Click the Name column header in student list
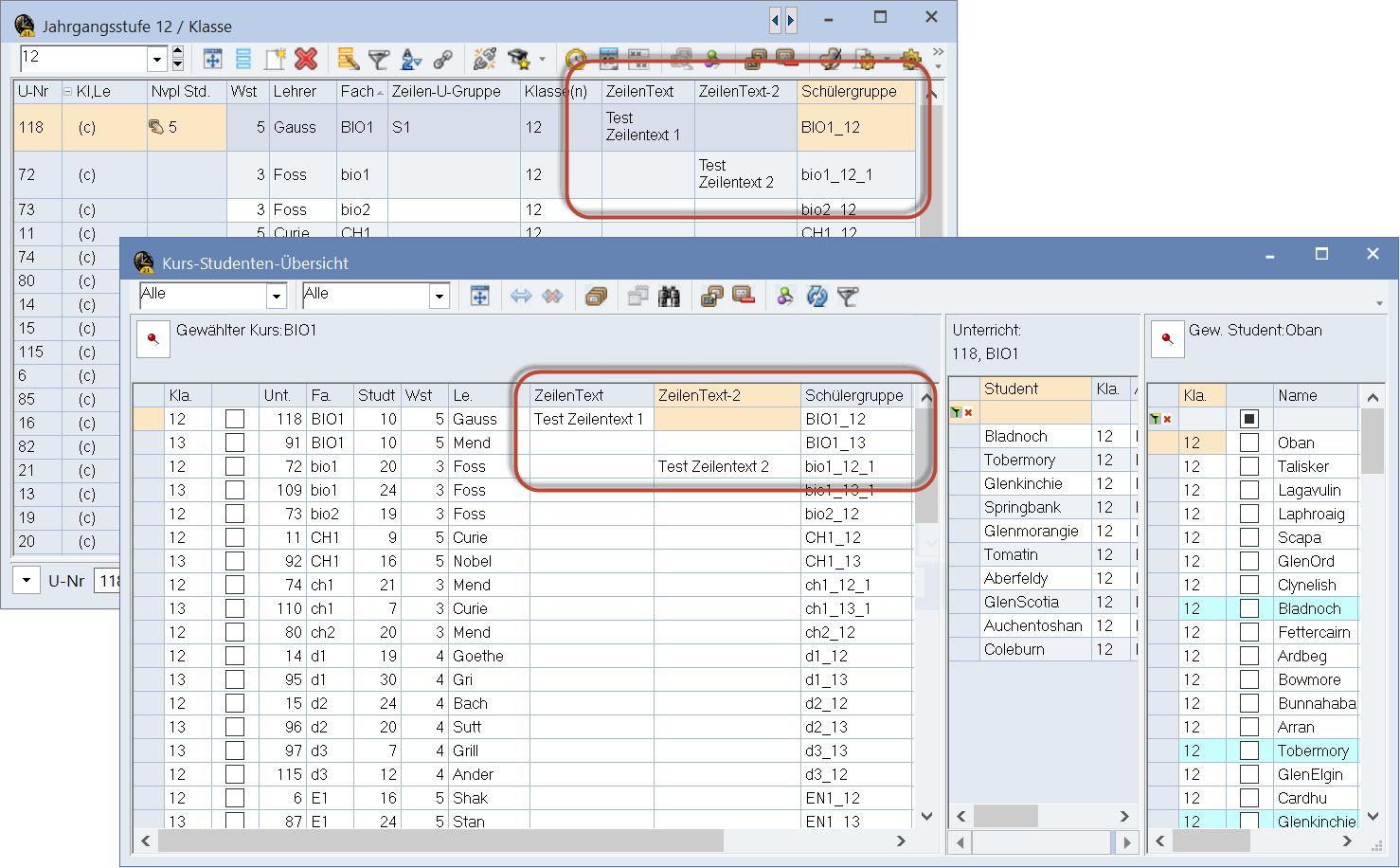The image size is (1400, 868). 1317,395
